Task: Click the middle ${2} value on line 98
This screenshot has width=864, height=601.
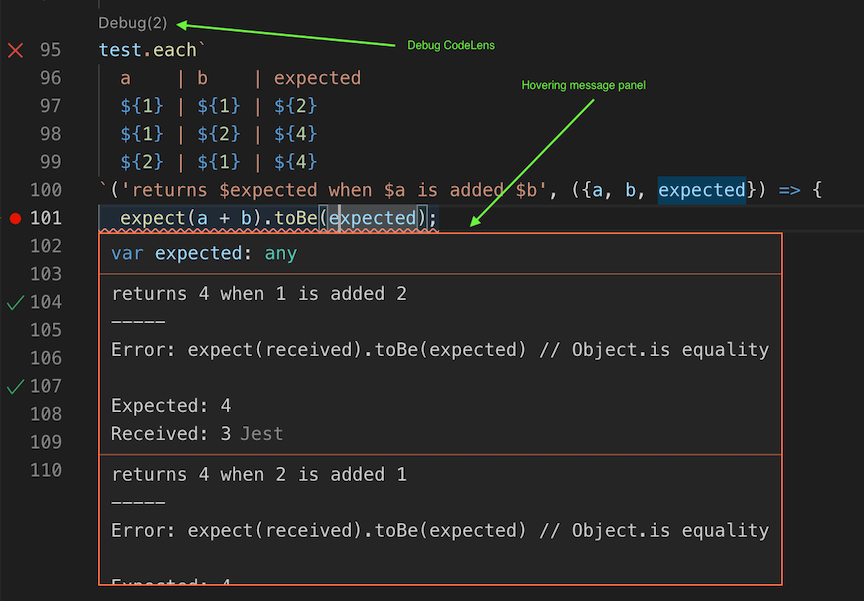Action: pyautogui.click(x=219, y=134)
